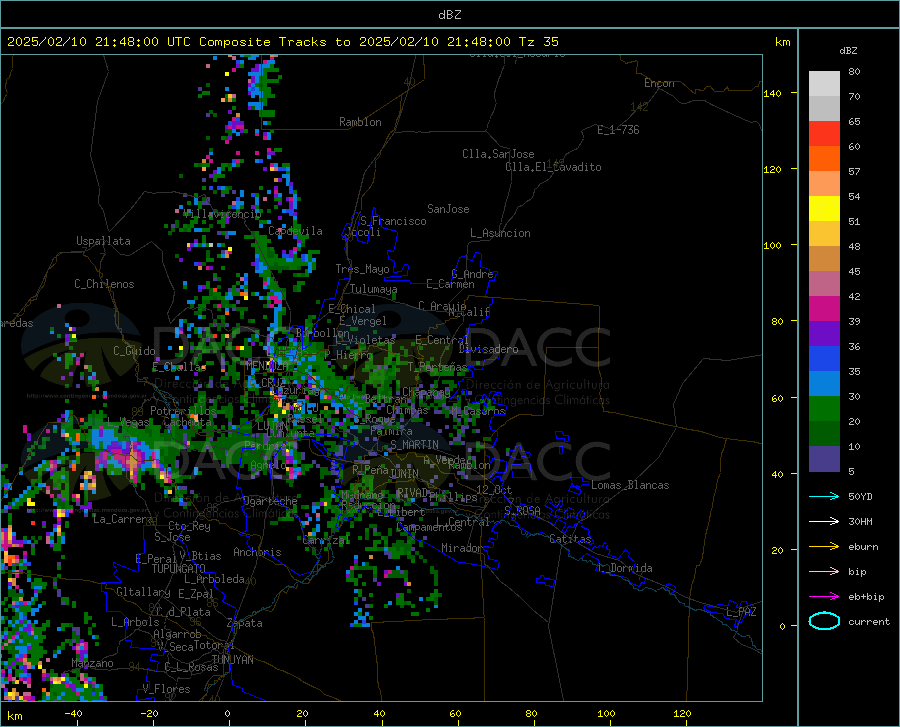Click the Manzano place label
This screenshot has height=727, width=900.
[x=92, y=663]
